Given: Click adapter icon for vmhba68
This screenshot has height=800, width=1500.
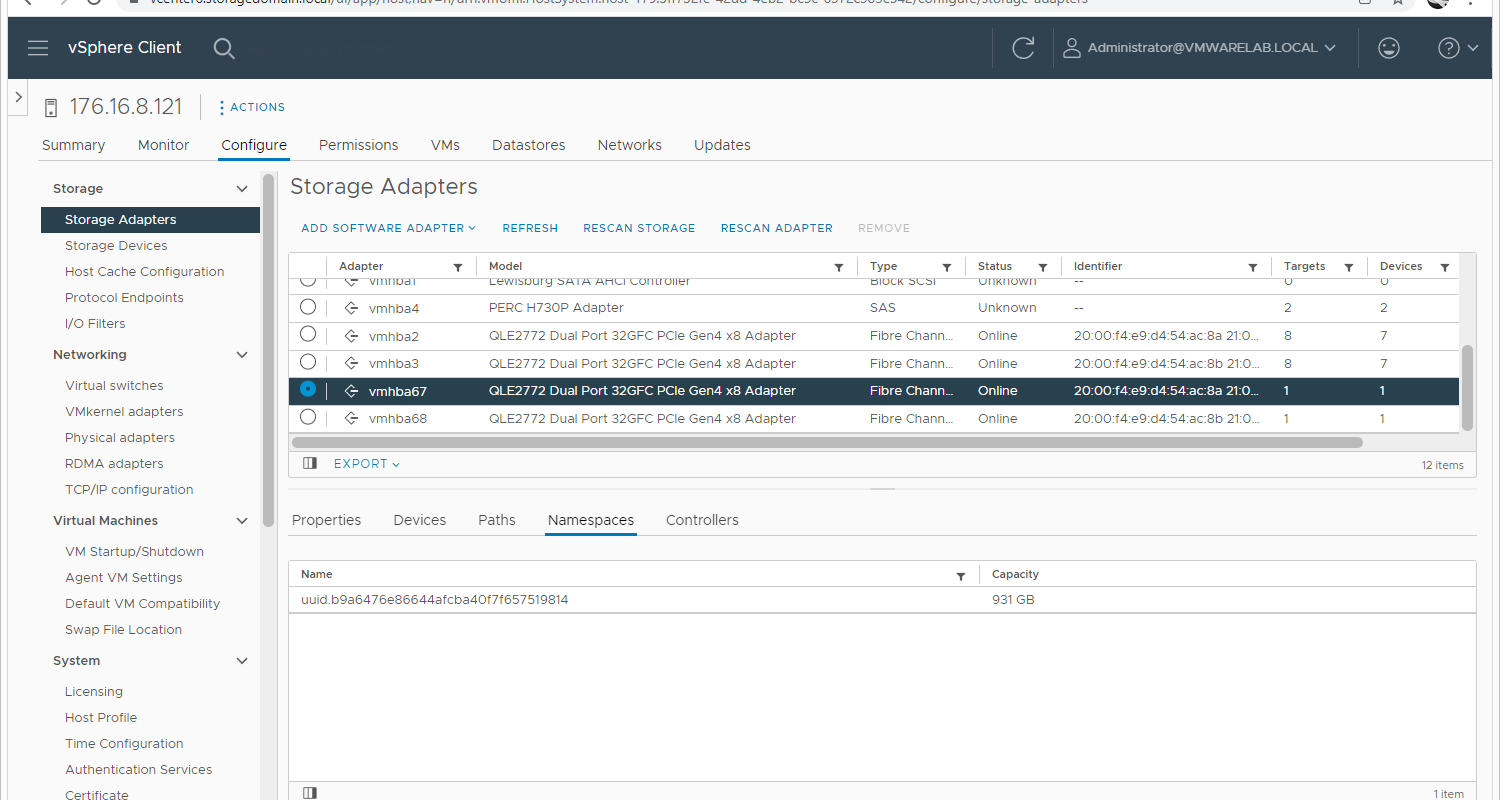Looking at the screenshot, I should tap(351, 419).
